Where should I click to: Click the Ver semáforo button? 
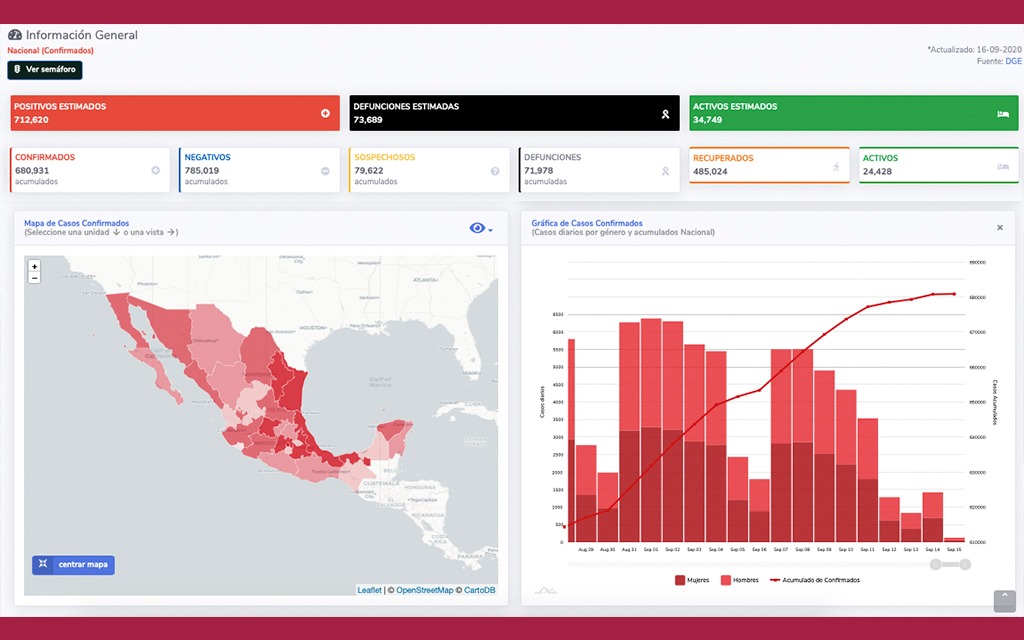(45, 70)
